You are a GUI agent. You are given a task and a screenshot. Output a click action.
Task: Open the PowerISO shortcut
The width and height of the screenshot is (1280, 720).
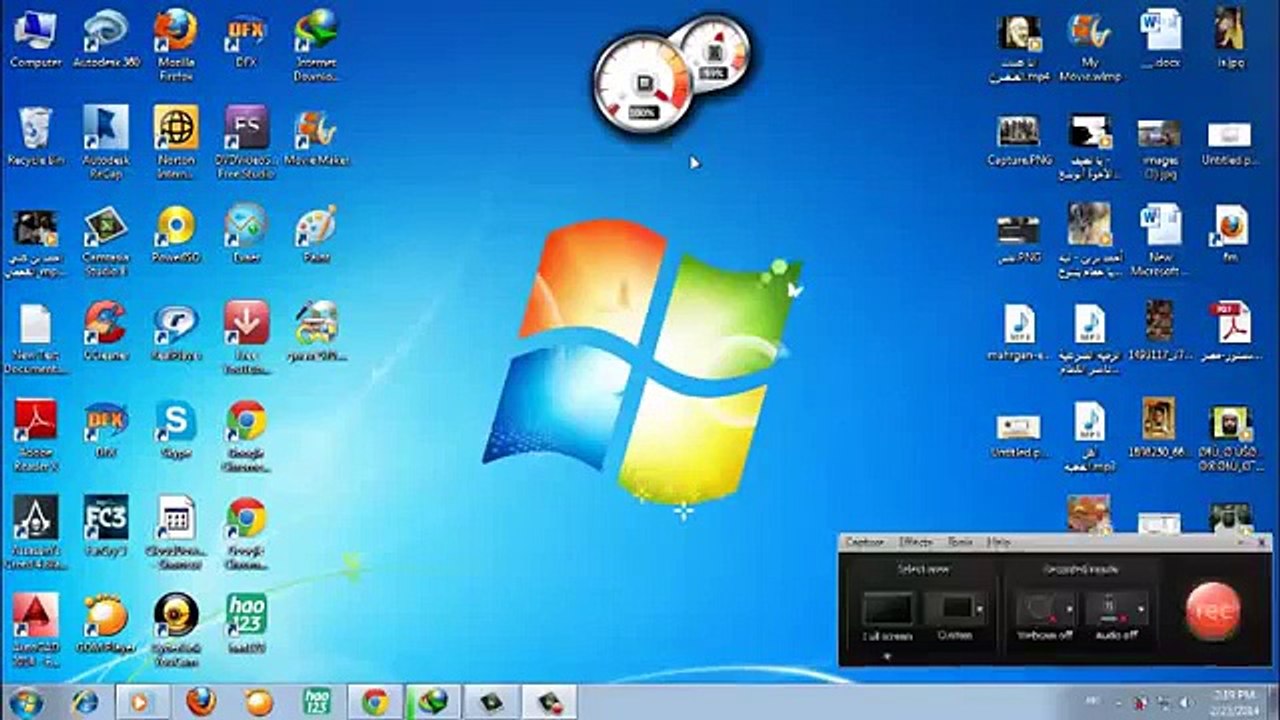[x=176, y=233]
